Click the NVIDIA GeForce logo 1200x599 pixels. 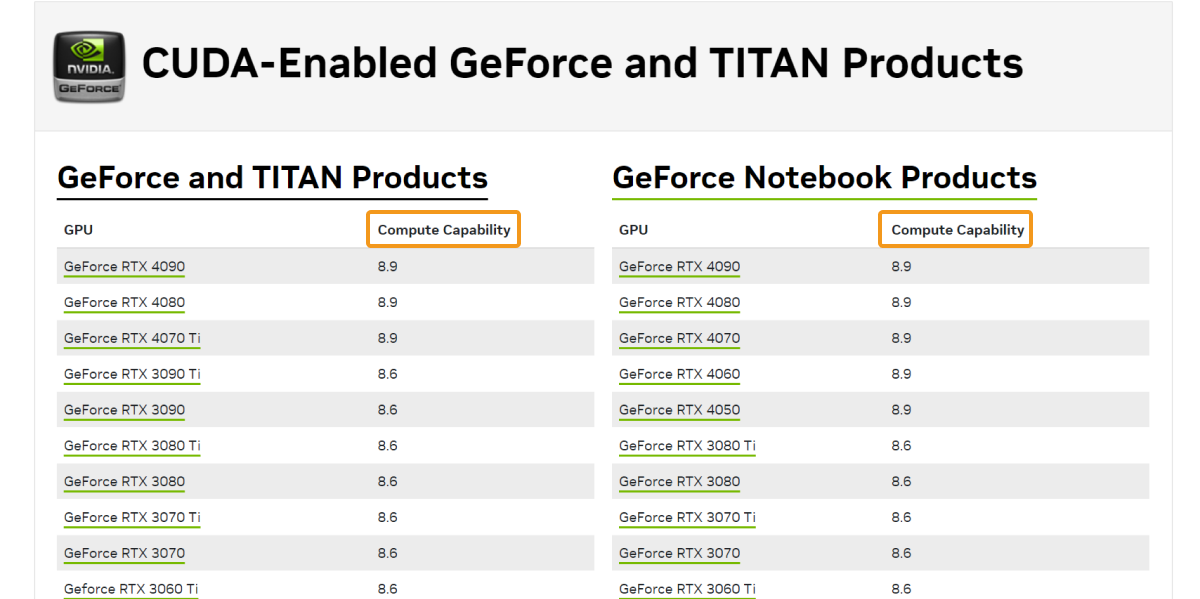tap(89, 66)
